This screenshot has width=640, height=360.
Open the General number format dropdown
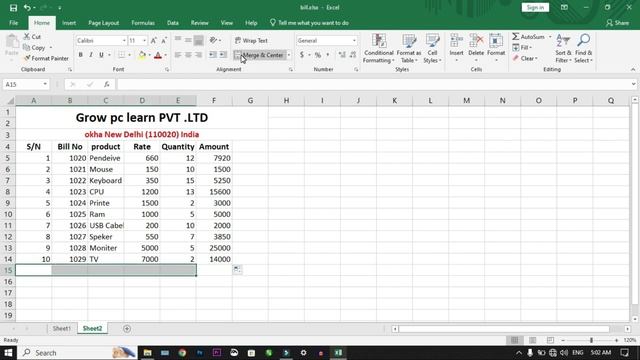click(354, 41)
